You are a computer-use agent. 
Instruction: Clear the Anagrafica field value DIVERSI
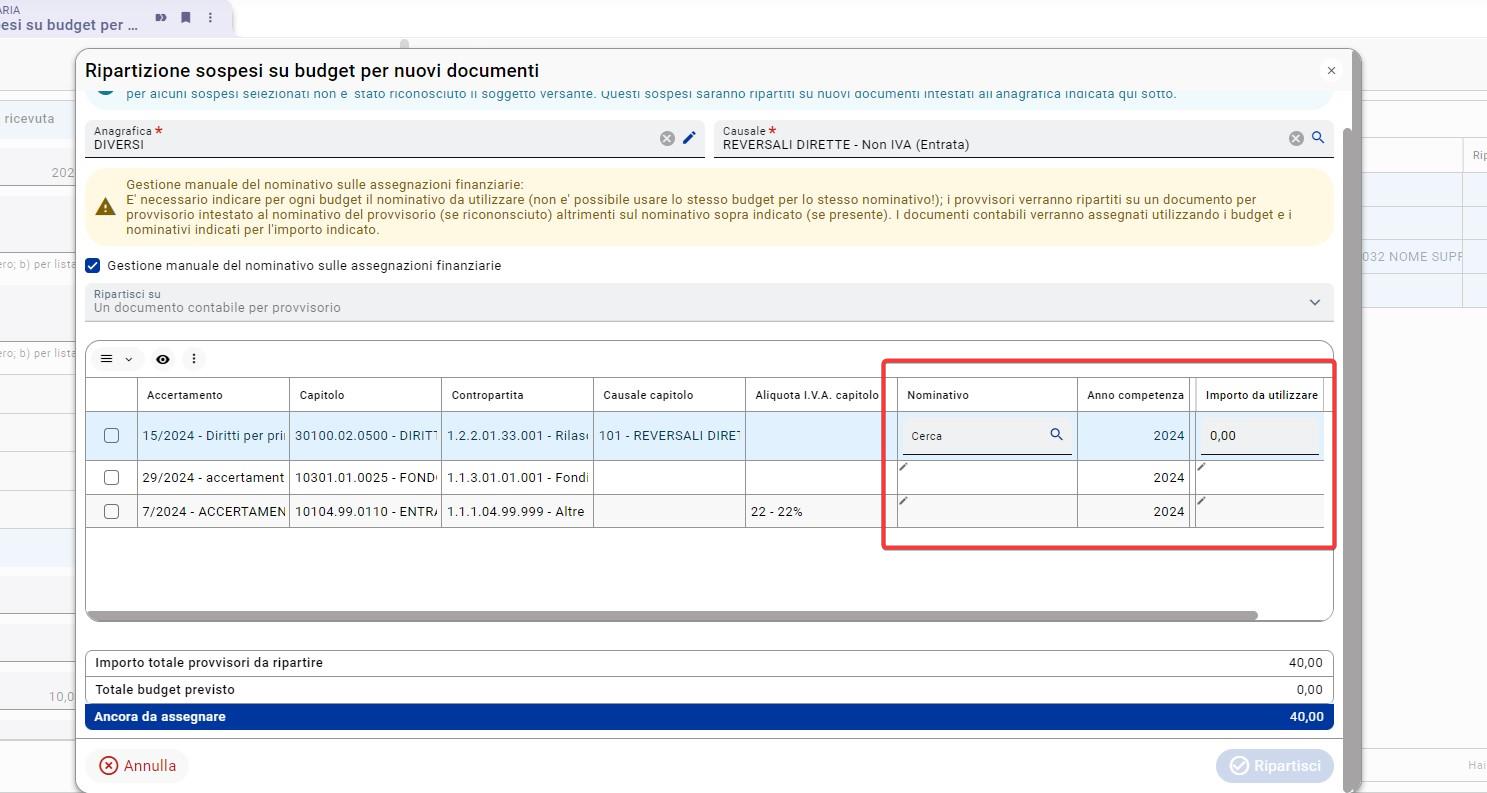pos(667,139)
